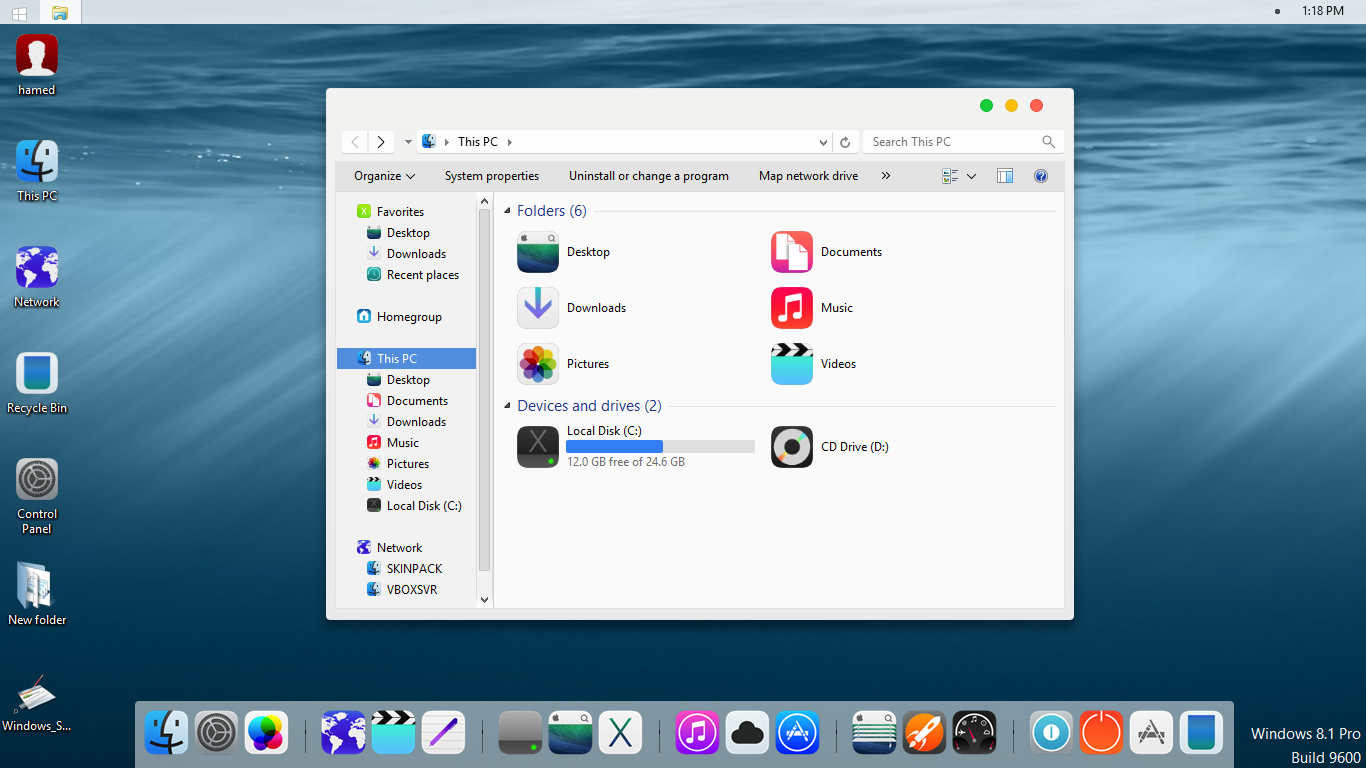Launch App Store from the dock
The height and width of the screenshot is (768, 1366).
(797, 732)
